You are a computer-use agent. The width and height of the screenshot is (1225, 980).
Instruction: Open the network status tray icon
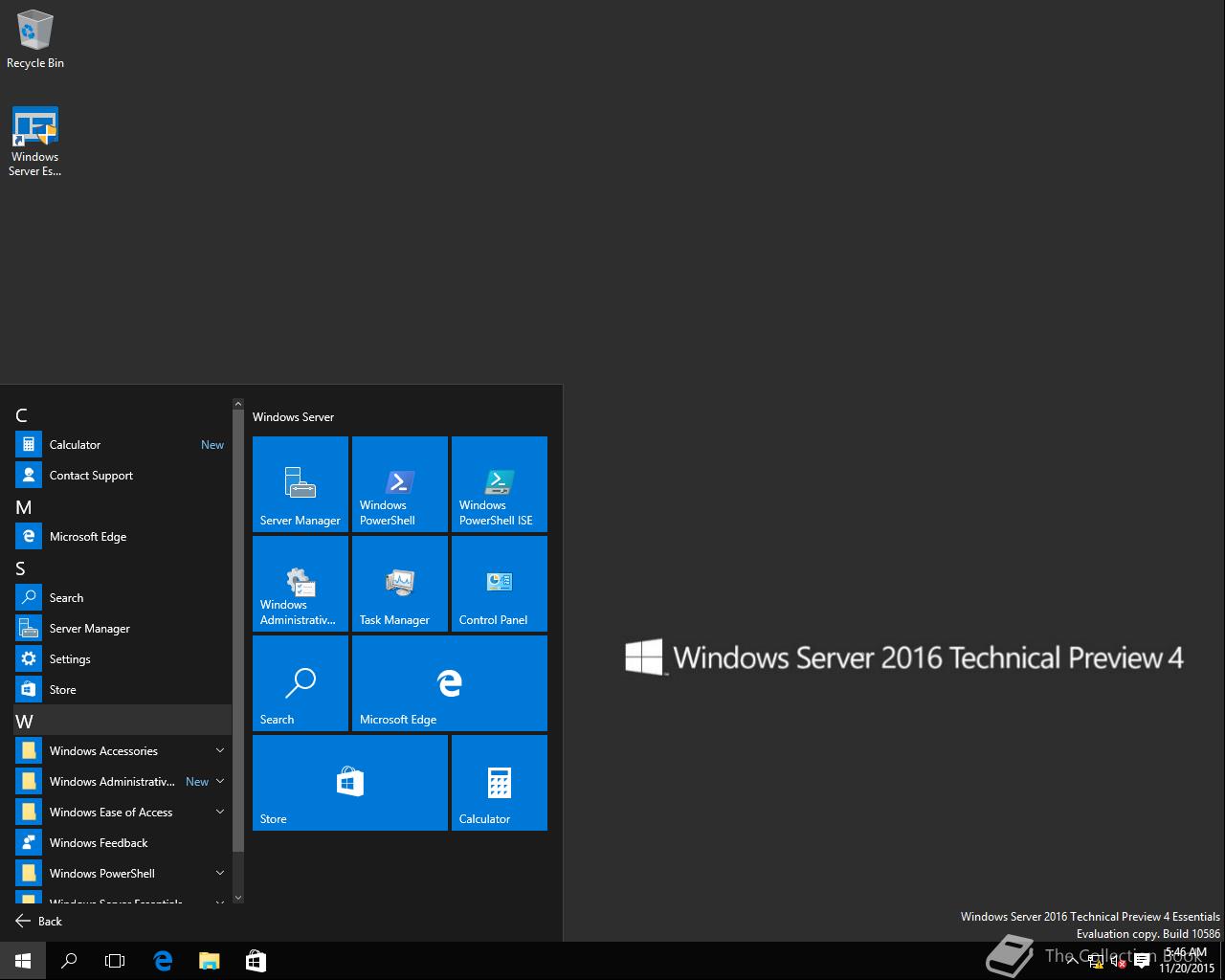(1097, 962)
